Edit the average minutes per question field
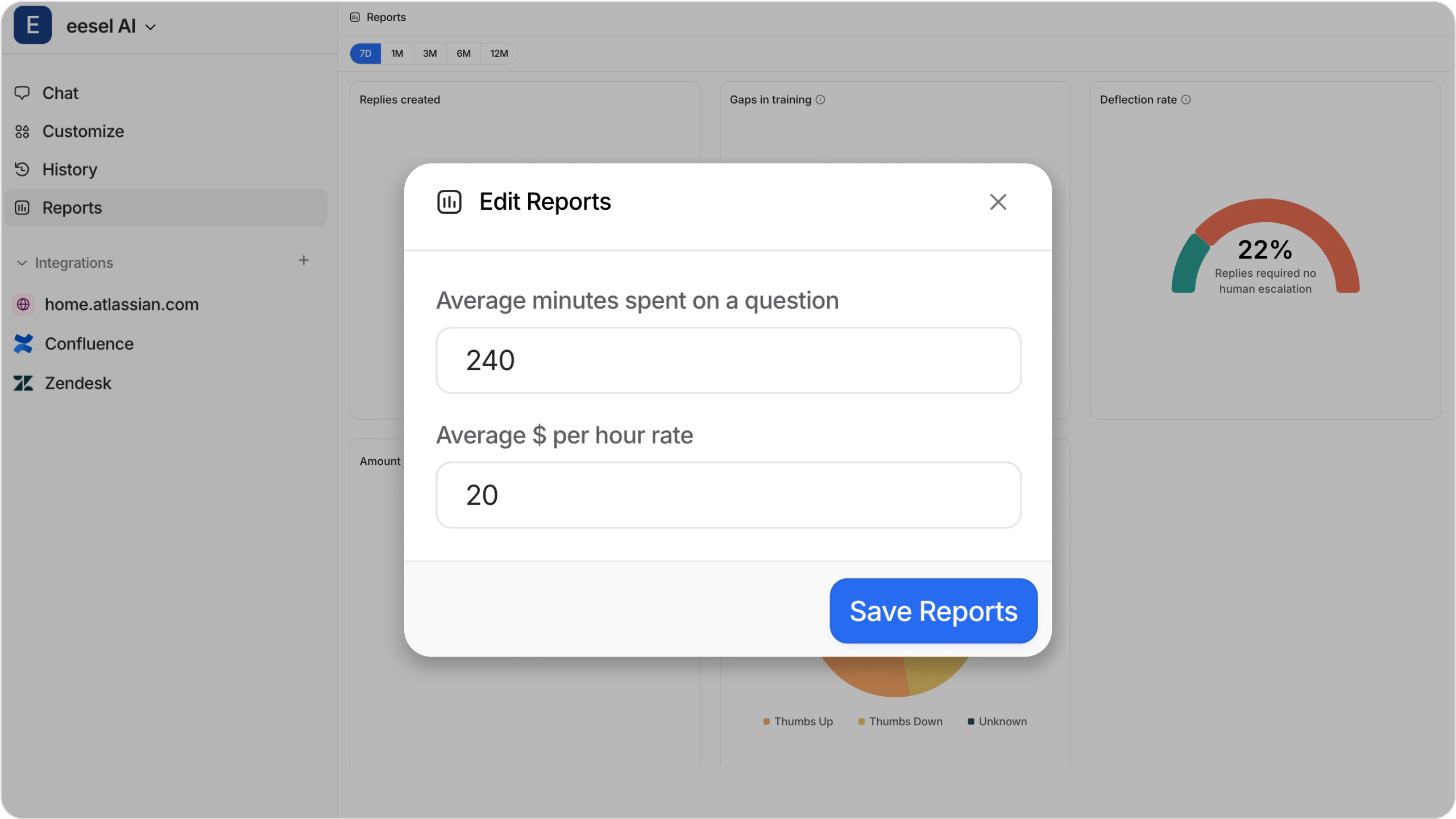1456x819 pixels. pos(728,360)
